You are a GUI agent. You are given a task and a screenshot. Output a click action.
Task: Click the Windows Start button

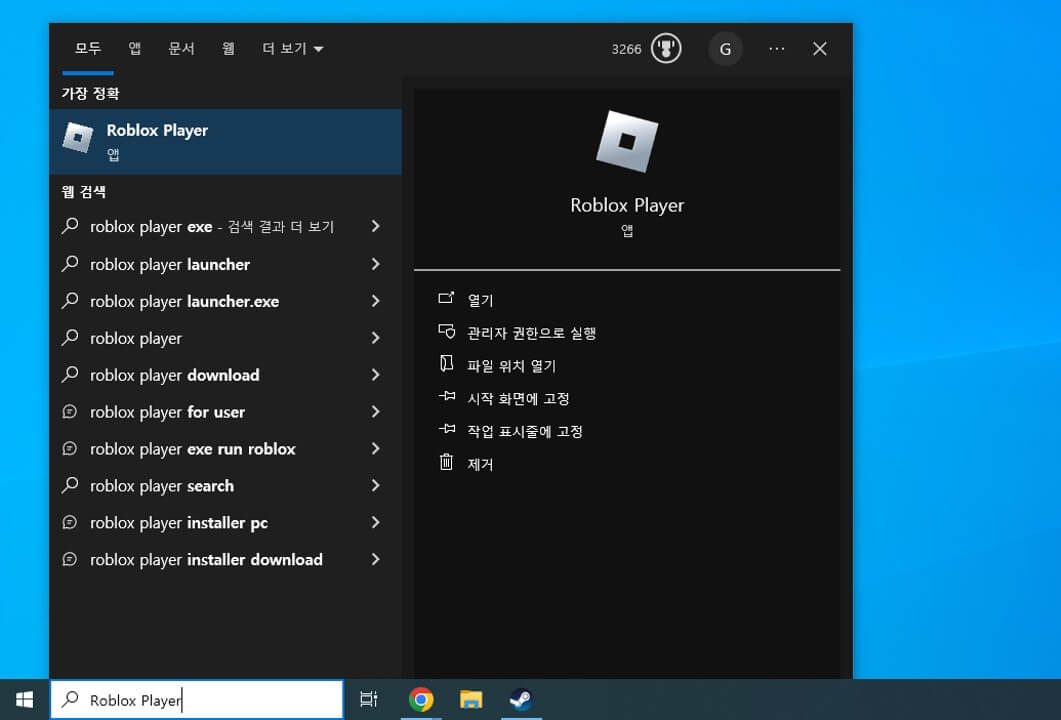click(x=24, y=700)
